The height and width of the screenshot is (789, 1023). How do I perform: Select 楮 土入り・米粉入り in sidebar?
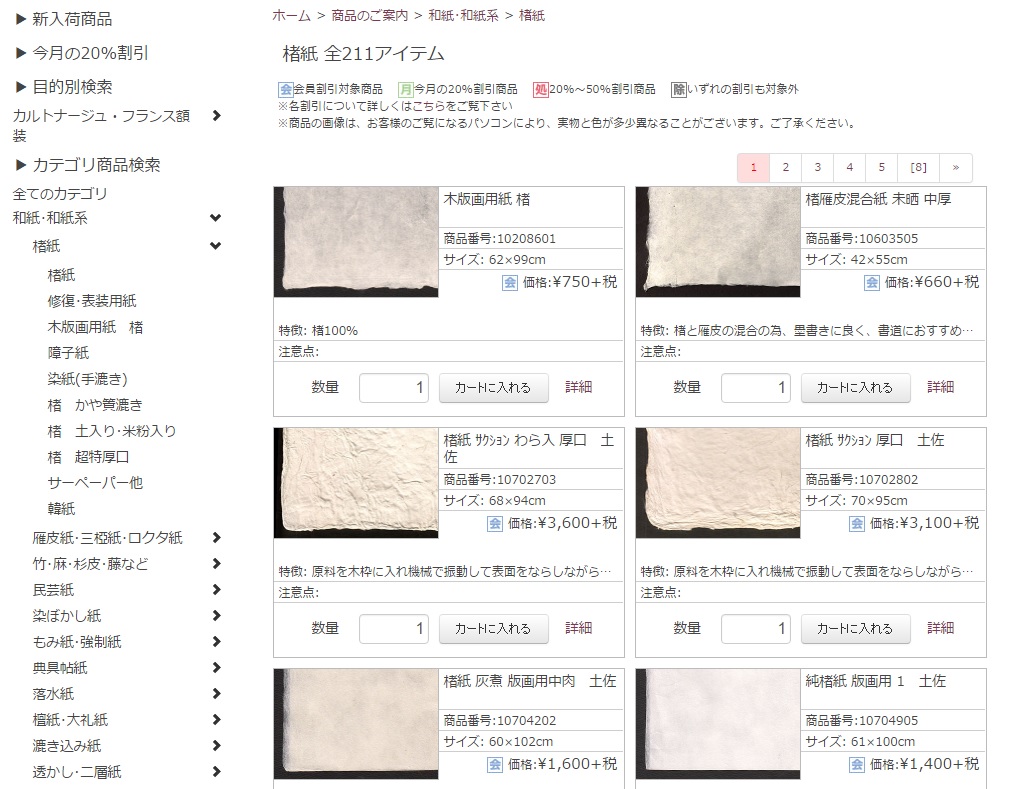(112, 431)
